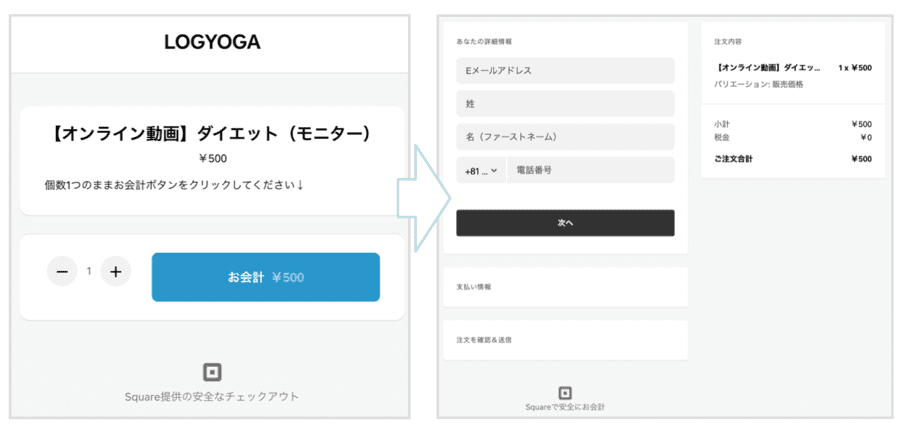Click the Square logo above Square提供の安全なチェックアウト
Image resolution: width=900 pixels, height=434 pixels.
point(212,373)
